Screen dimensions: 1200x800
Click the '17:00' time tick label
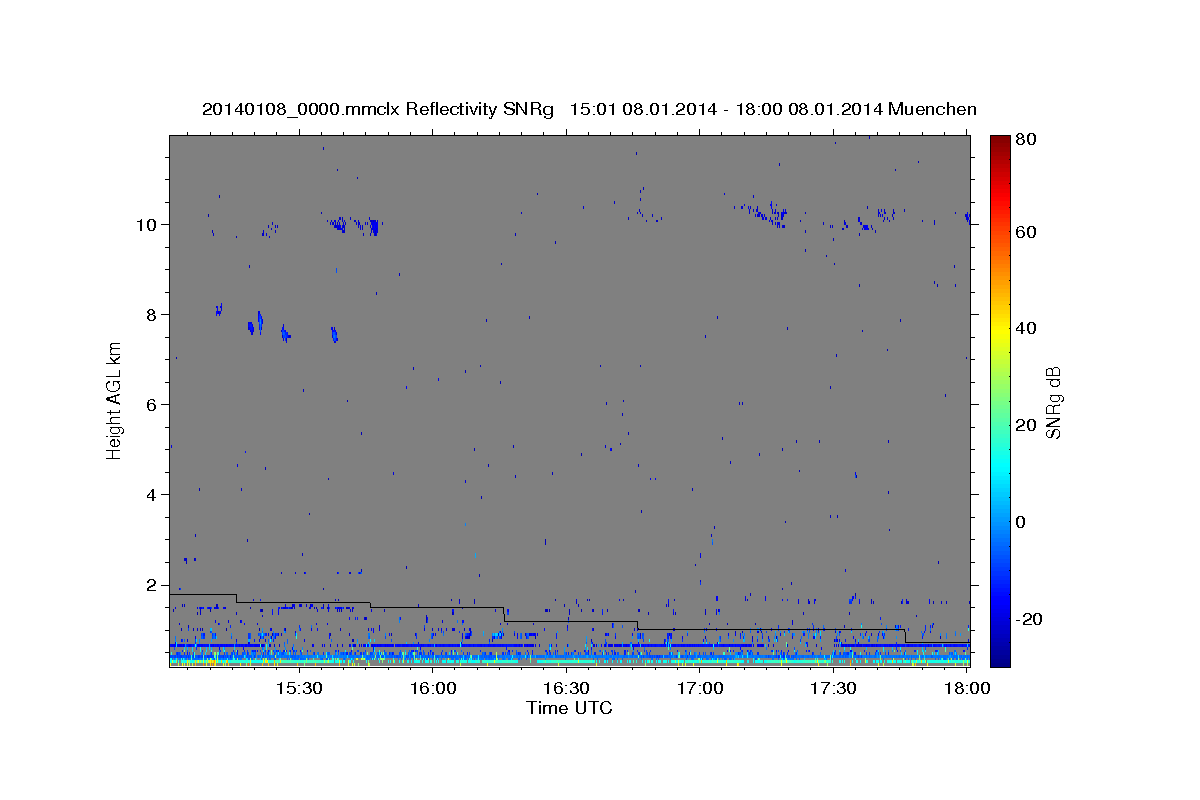[x=700, y=688]
